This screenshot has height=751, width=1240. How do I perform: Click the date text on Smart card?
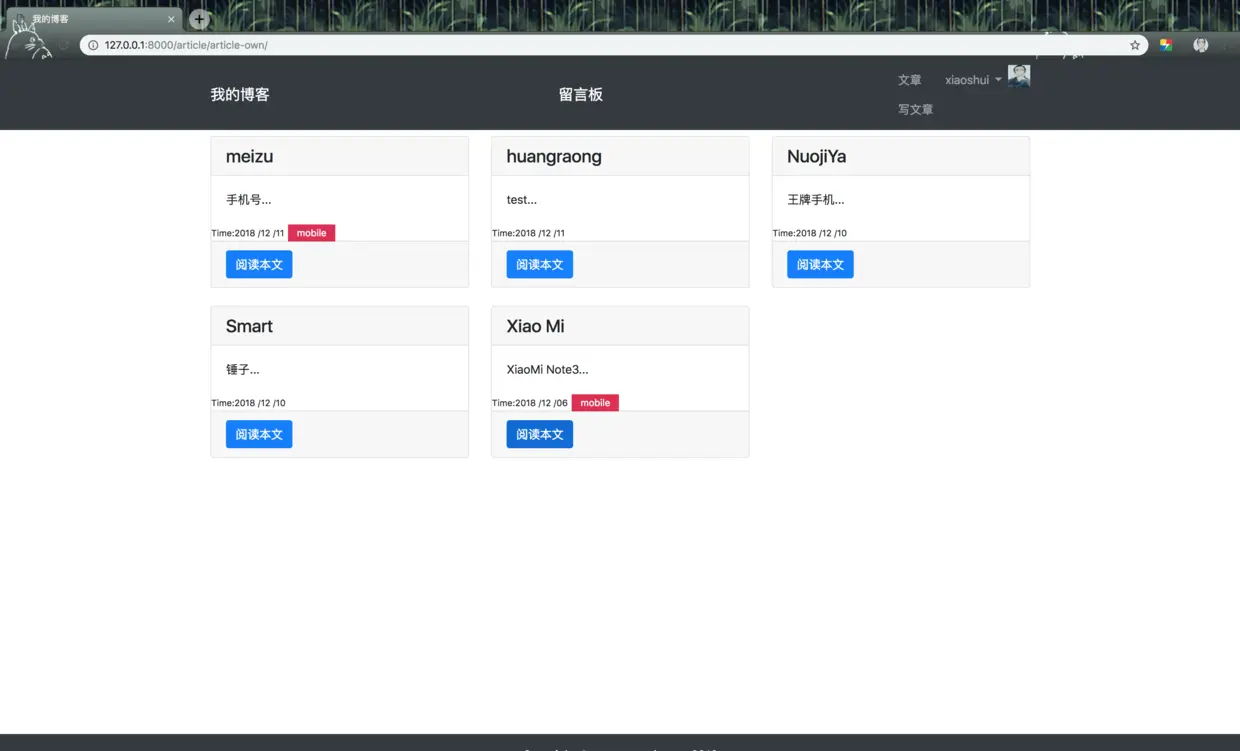click(x=248, y=403)
